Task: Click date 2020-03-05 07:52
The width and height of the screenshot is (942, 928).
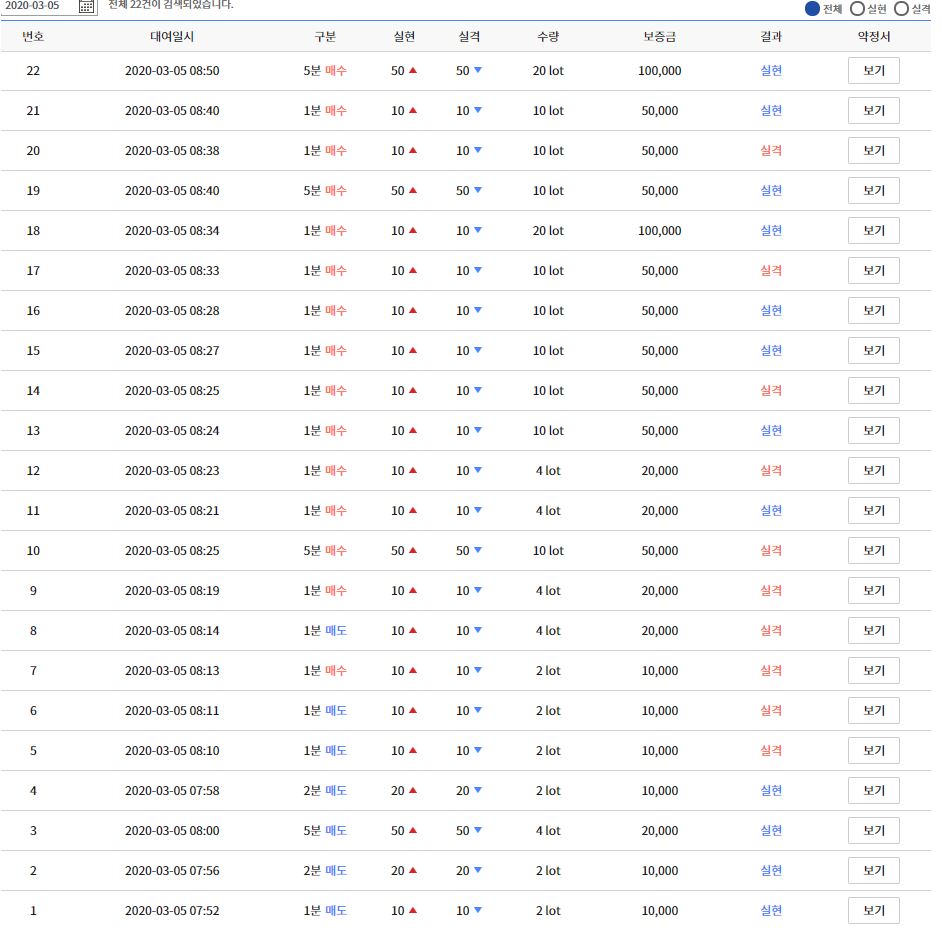Action: (172, 911)
